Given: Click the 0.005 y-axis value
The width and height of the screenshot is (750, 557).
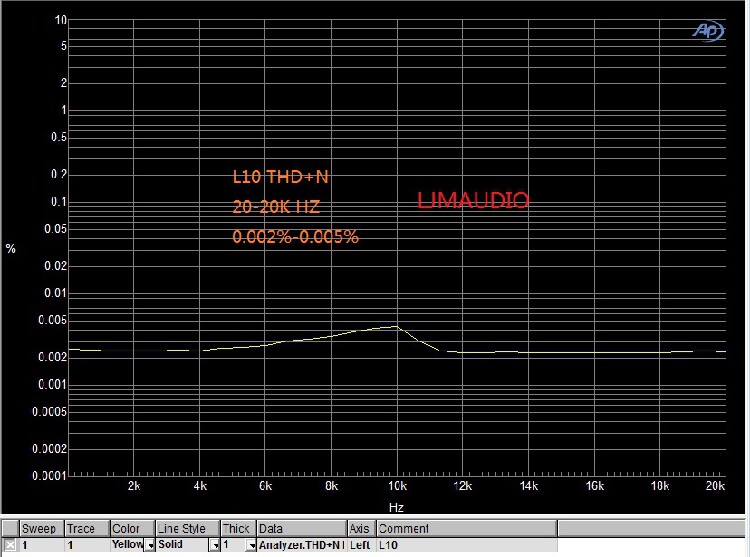Looking at the screenshot, I should click(x=53, y=319).
